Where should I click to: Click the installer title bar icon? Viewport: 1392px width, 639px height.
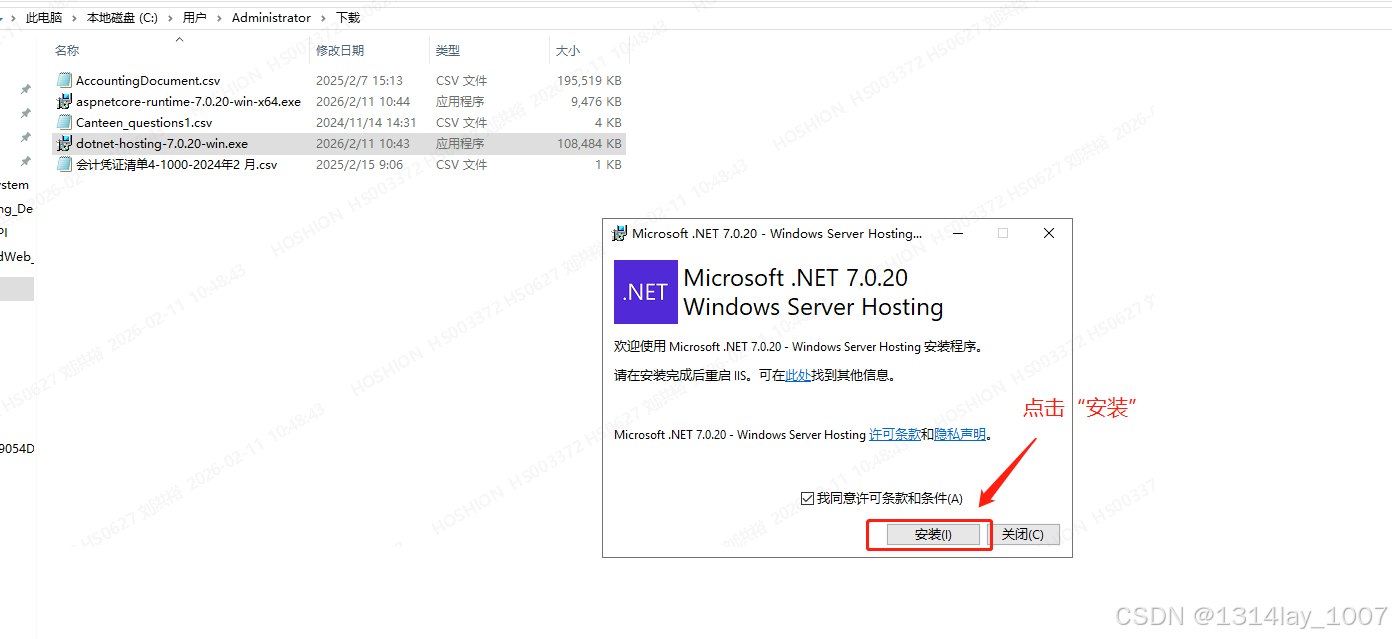coord(620,233)
